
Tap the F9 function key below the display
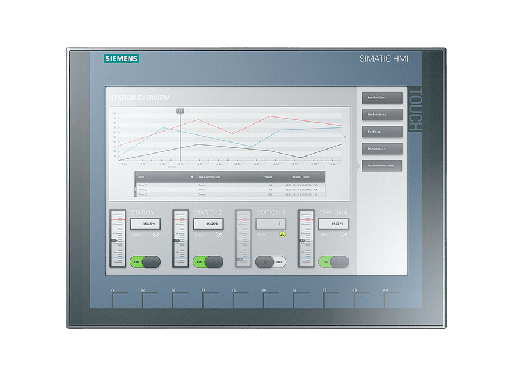362,299
